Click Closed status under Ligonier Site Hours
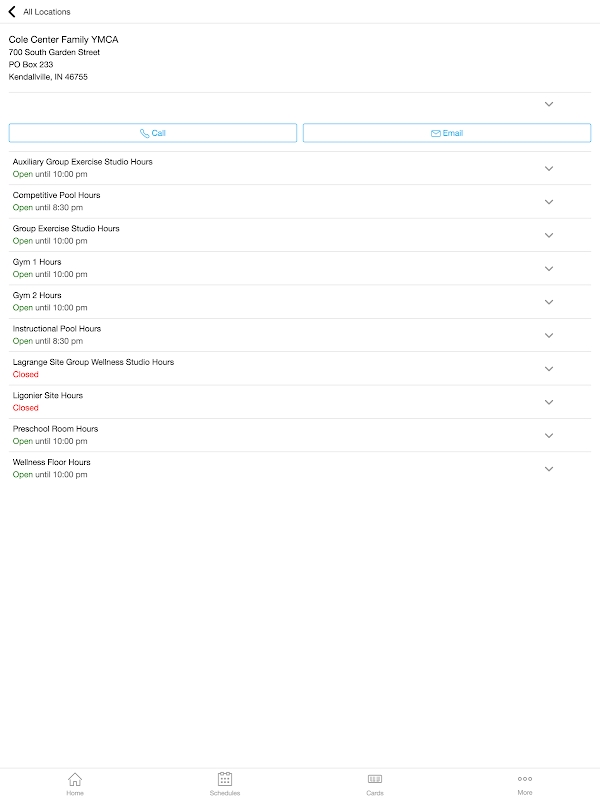 26,408
